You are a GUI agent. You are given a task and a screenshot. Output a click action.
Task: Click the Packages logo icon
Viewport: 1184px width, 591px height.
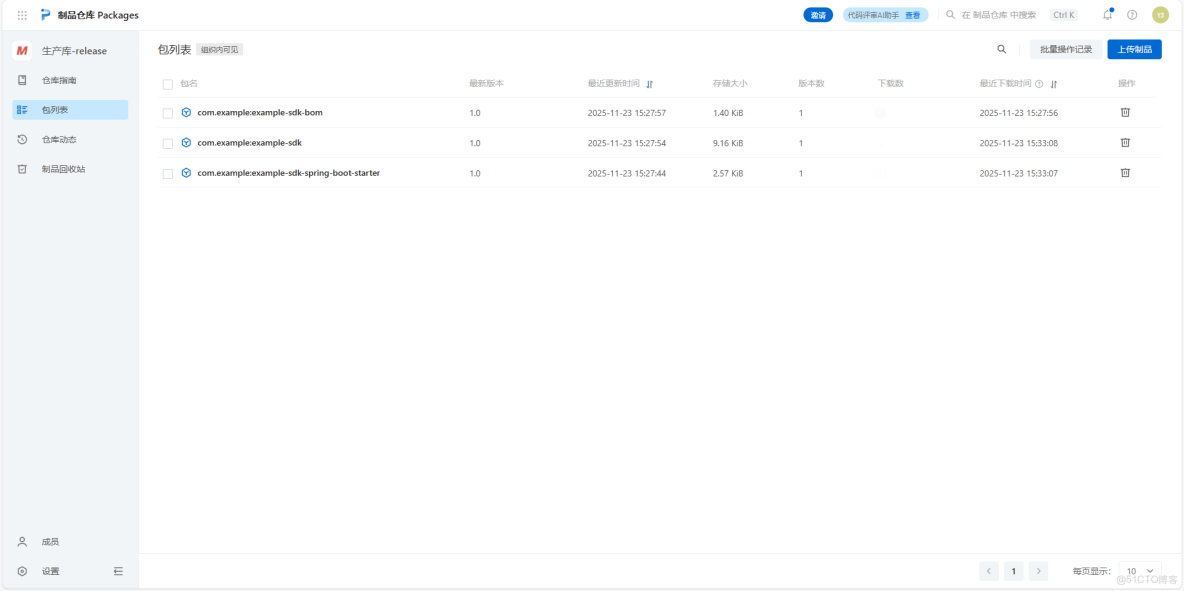tap(45, 15)
